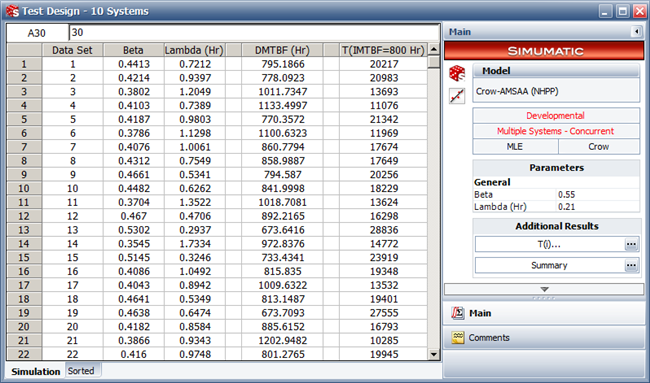Open the Main page in the panel
Viewport: 650px width, 383px height.
[x=544, y=313]
